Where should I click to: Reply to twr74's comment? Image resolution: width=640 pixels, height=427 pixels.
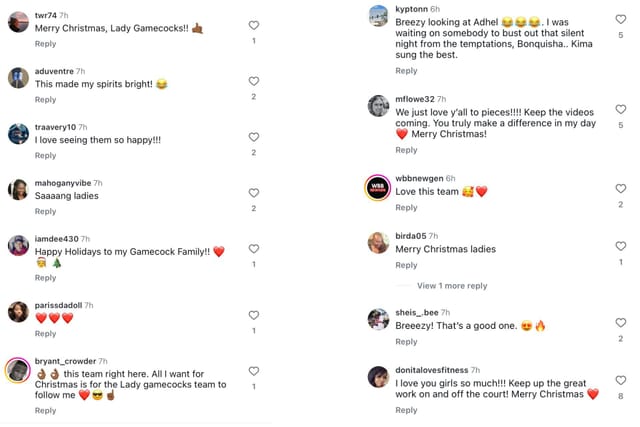[45, 44]
